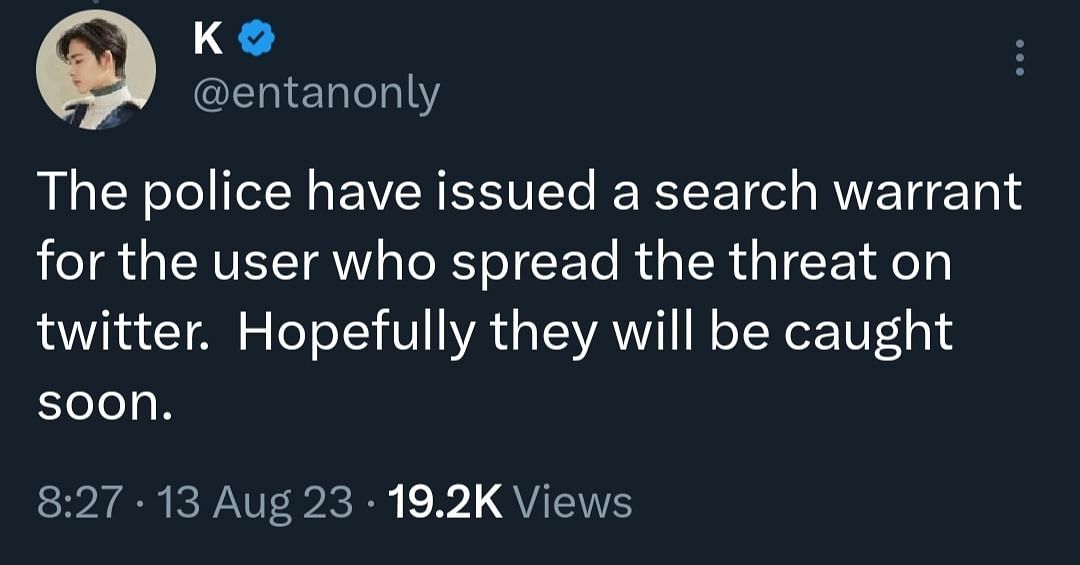Click the blue verified checkmark badge

pyautogui.click(x=256, y=38)
